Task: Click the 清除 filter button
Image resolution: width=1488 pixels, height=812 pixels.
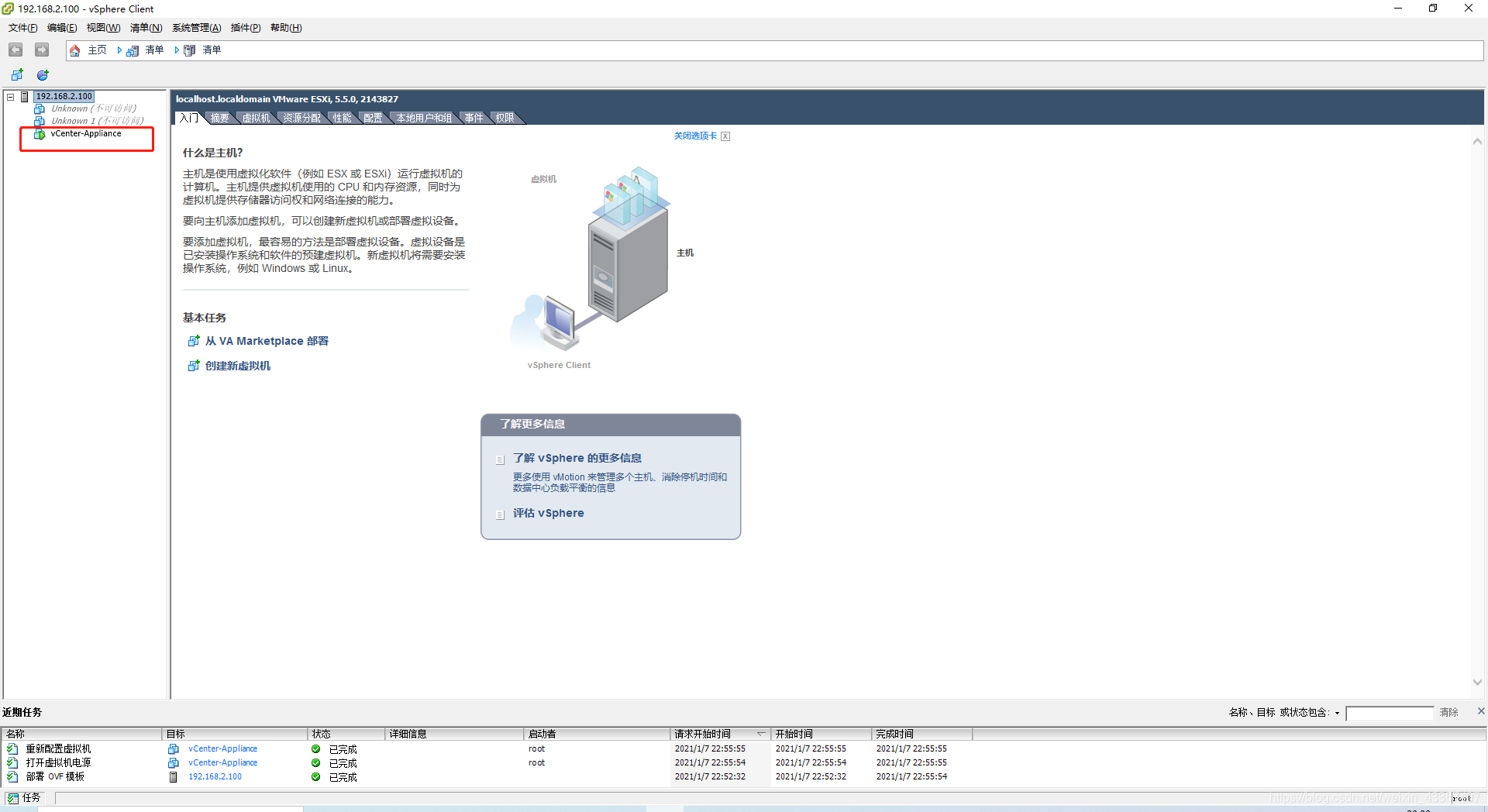Action: pos(1448,712)
